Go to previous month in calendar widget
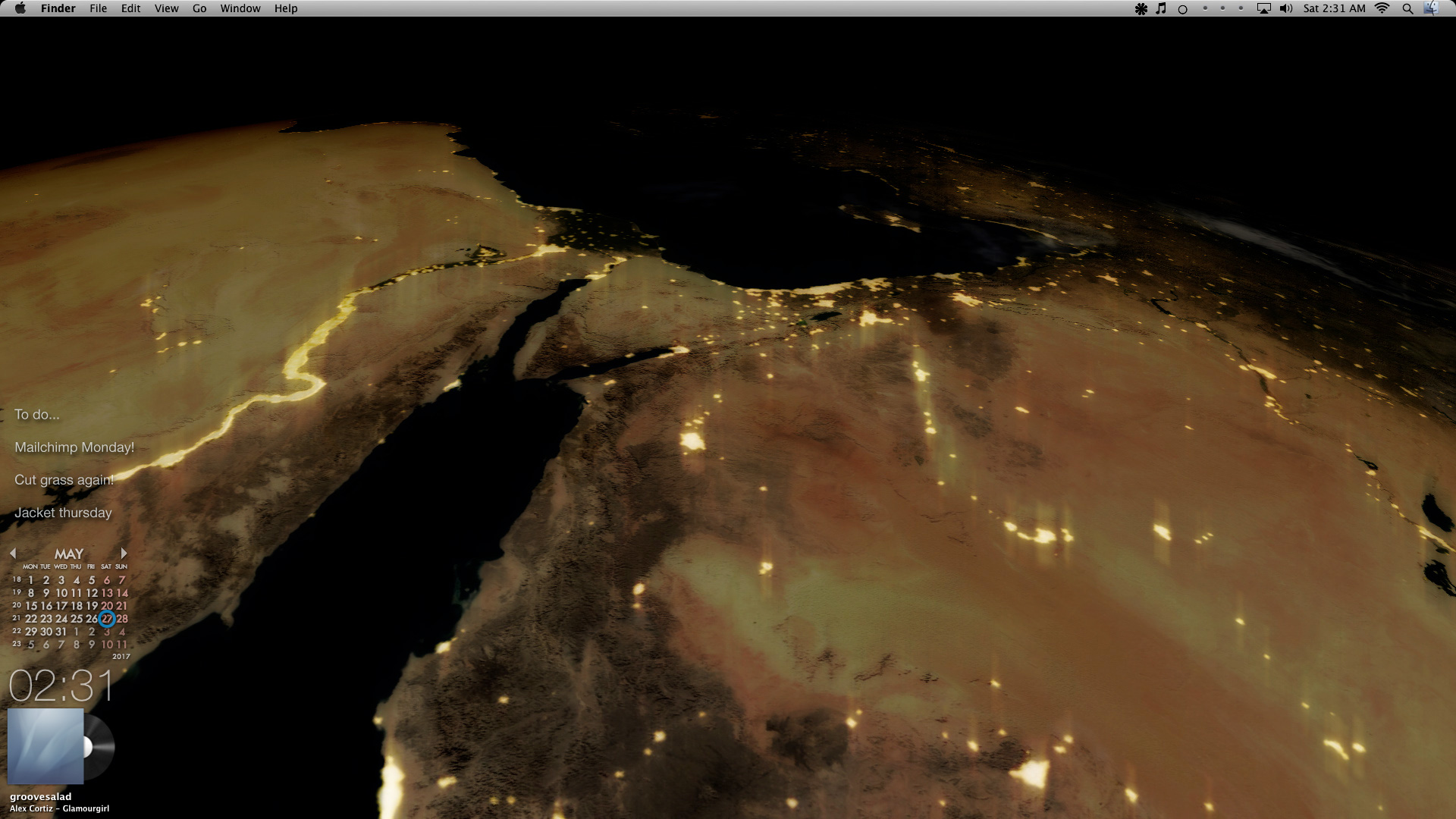Screen dimensions: 1456x819 point(13,554)
